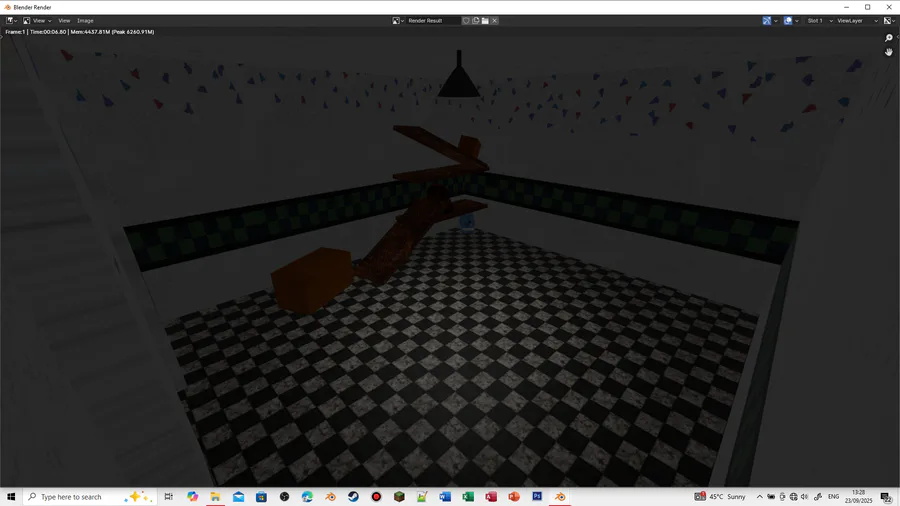Open Microsoft Word from taskbar

pyautogui.click(x=445, y=497)
